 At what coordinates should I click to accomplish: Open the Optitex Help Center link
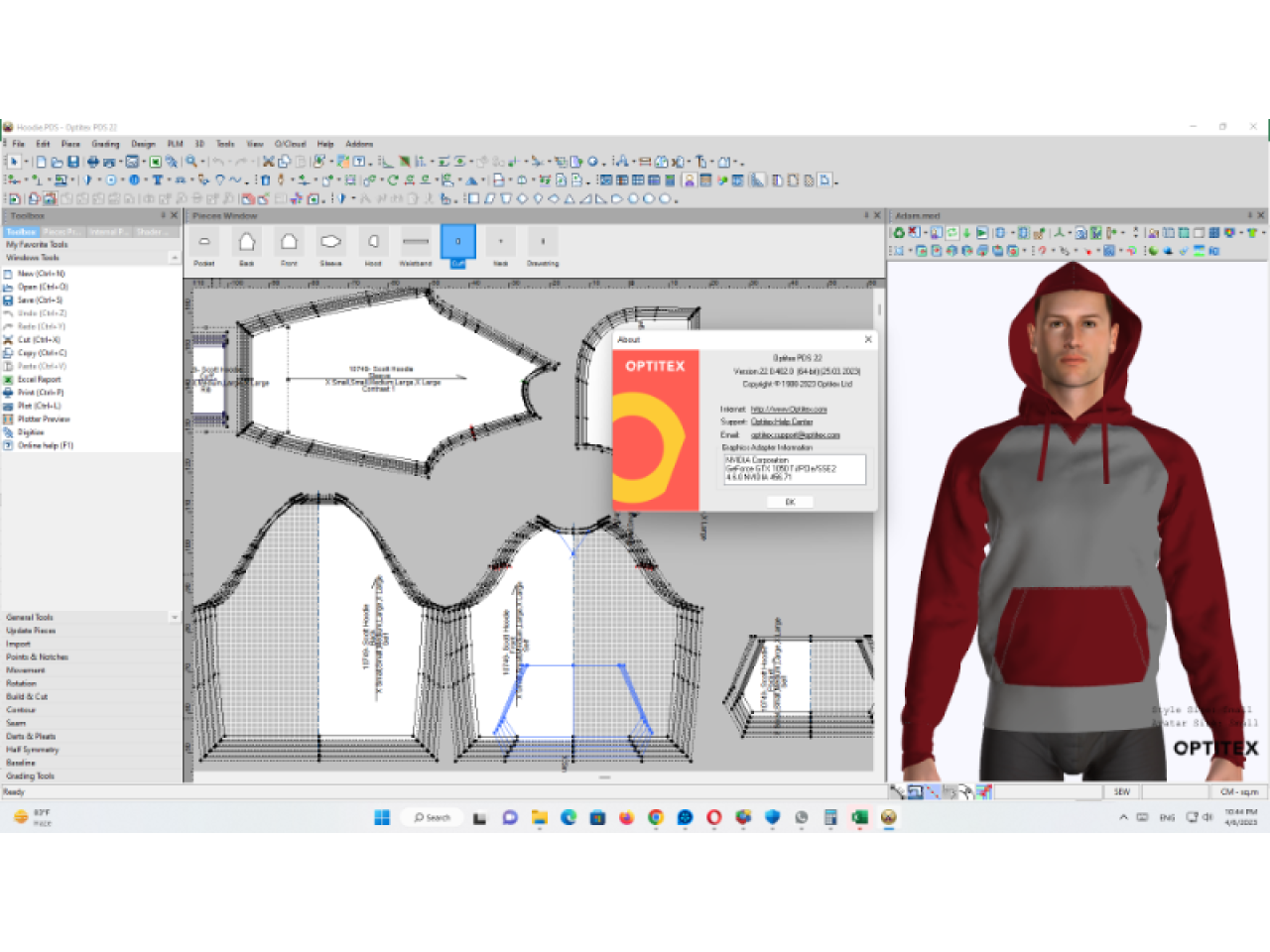click(782, 421)
